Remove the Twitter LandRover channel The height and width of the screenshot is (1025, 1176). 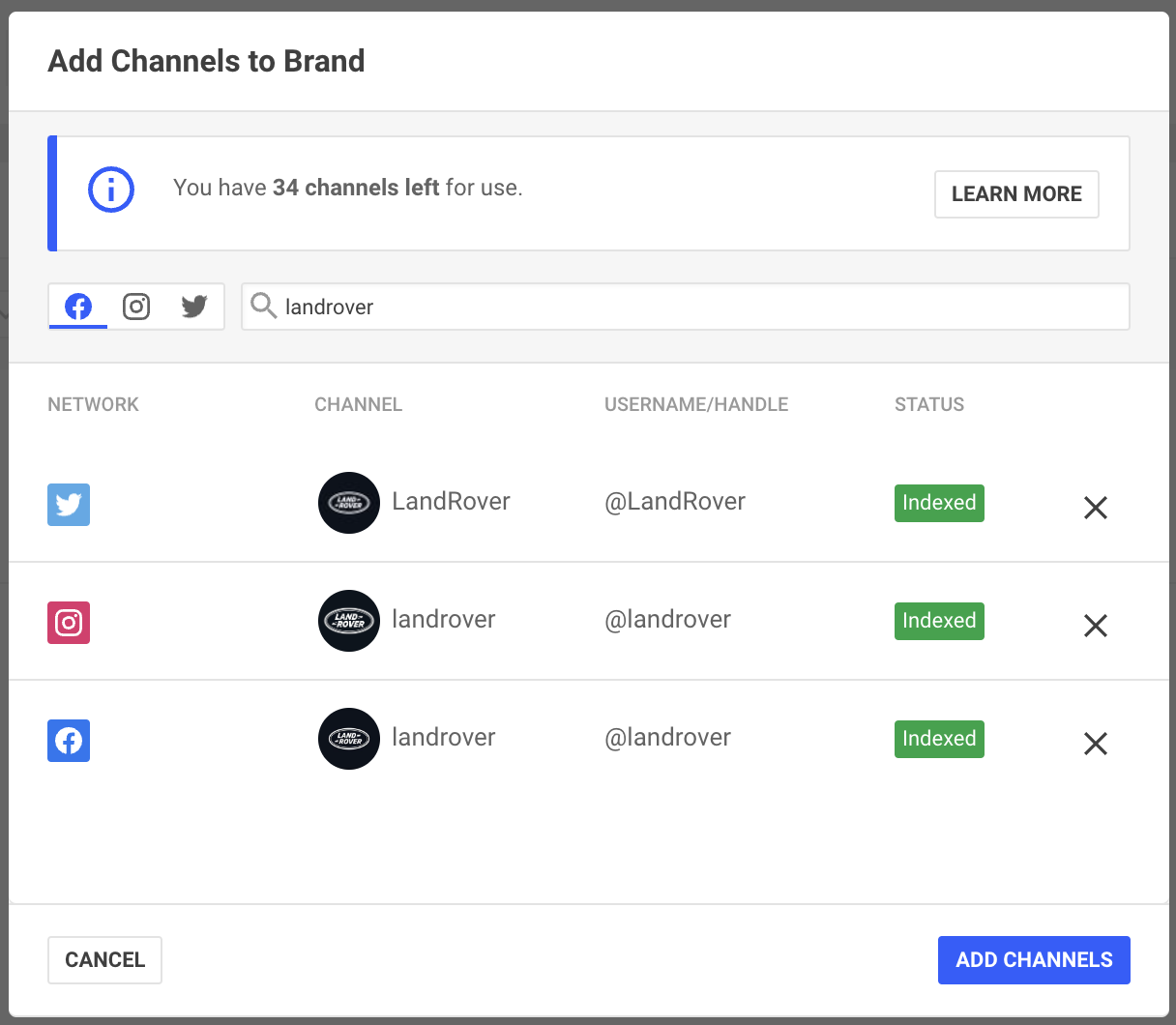[x=1096, y=508]
